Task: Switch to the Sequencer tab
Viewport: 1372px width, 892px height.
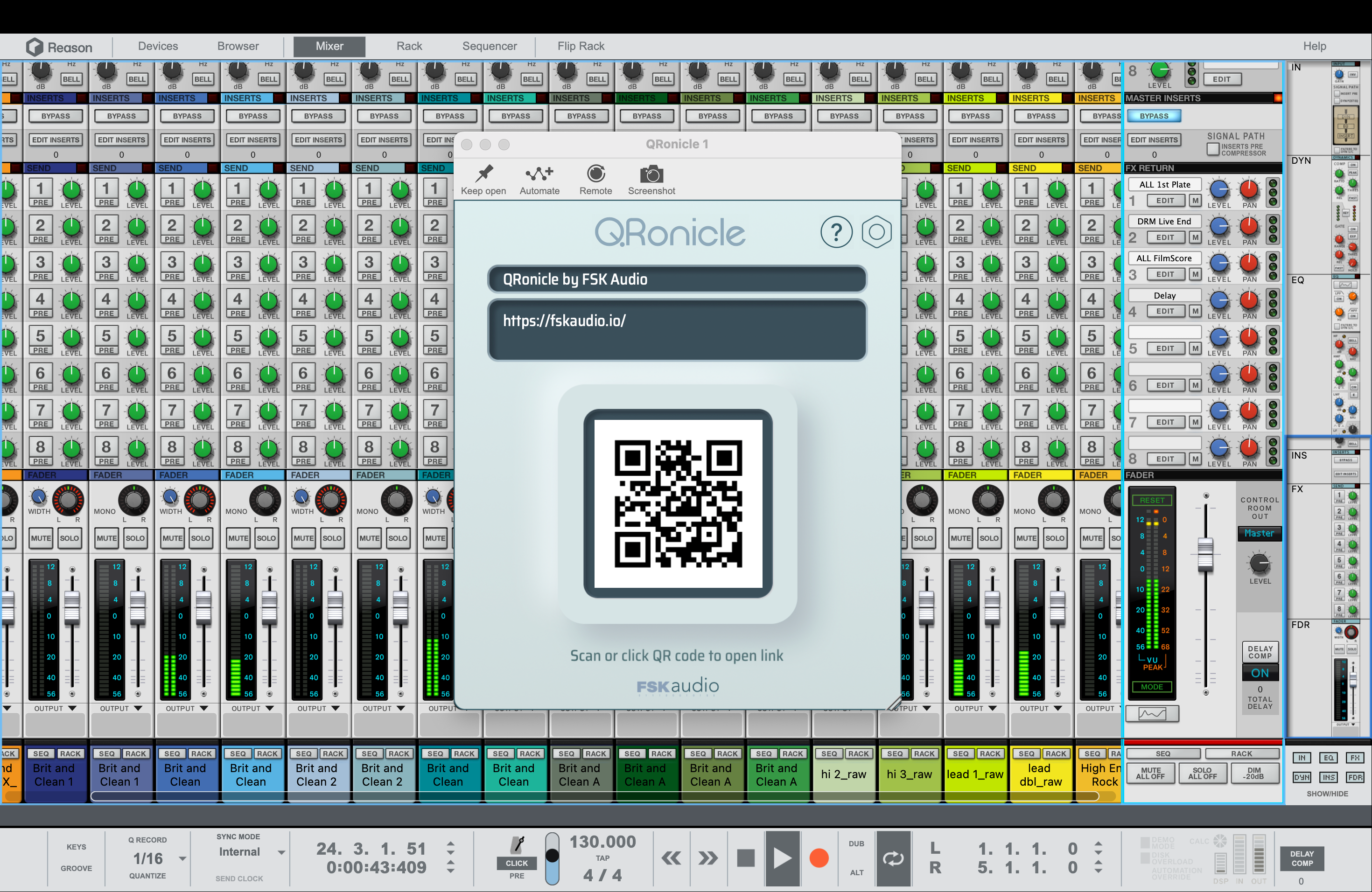Action: [490, 46]
